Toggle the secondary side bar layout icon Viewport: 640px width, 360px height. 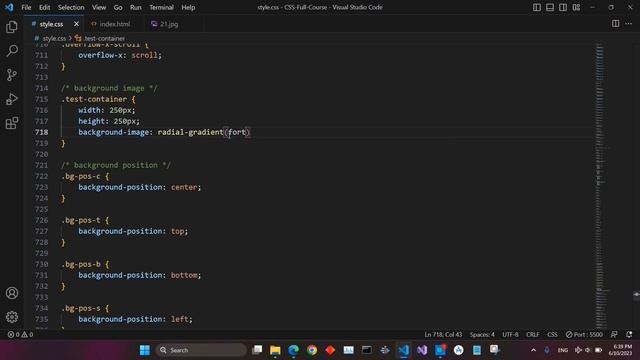point(563,7)
